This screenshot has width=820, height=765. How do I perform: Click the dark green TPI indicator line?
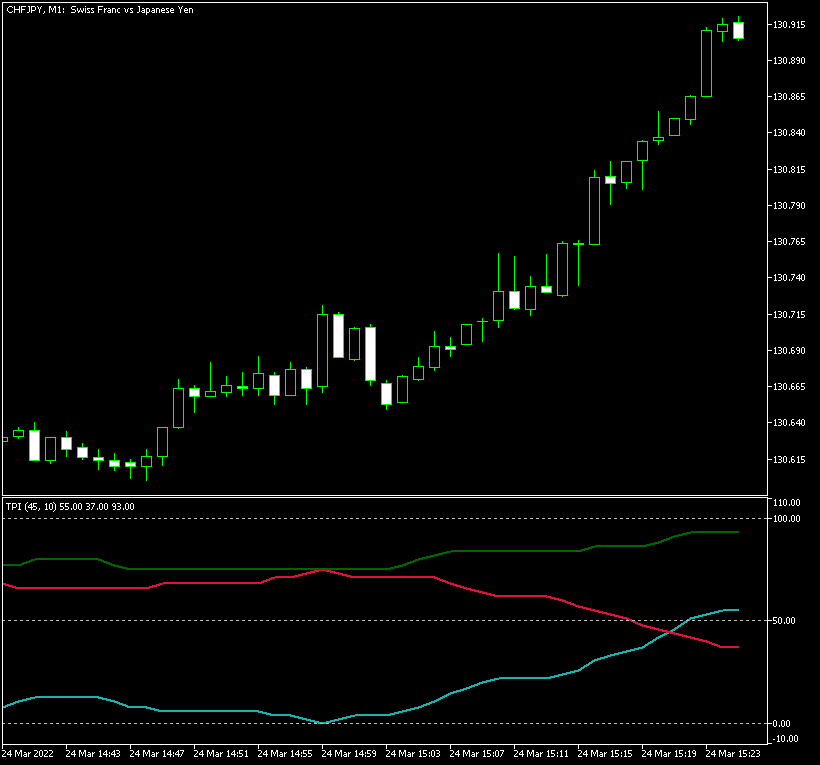point(250,569)
